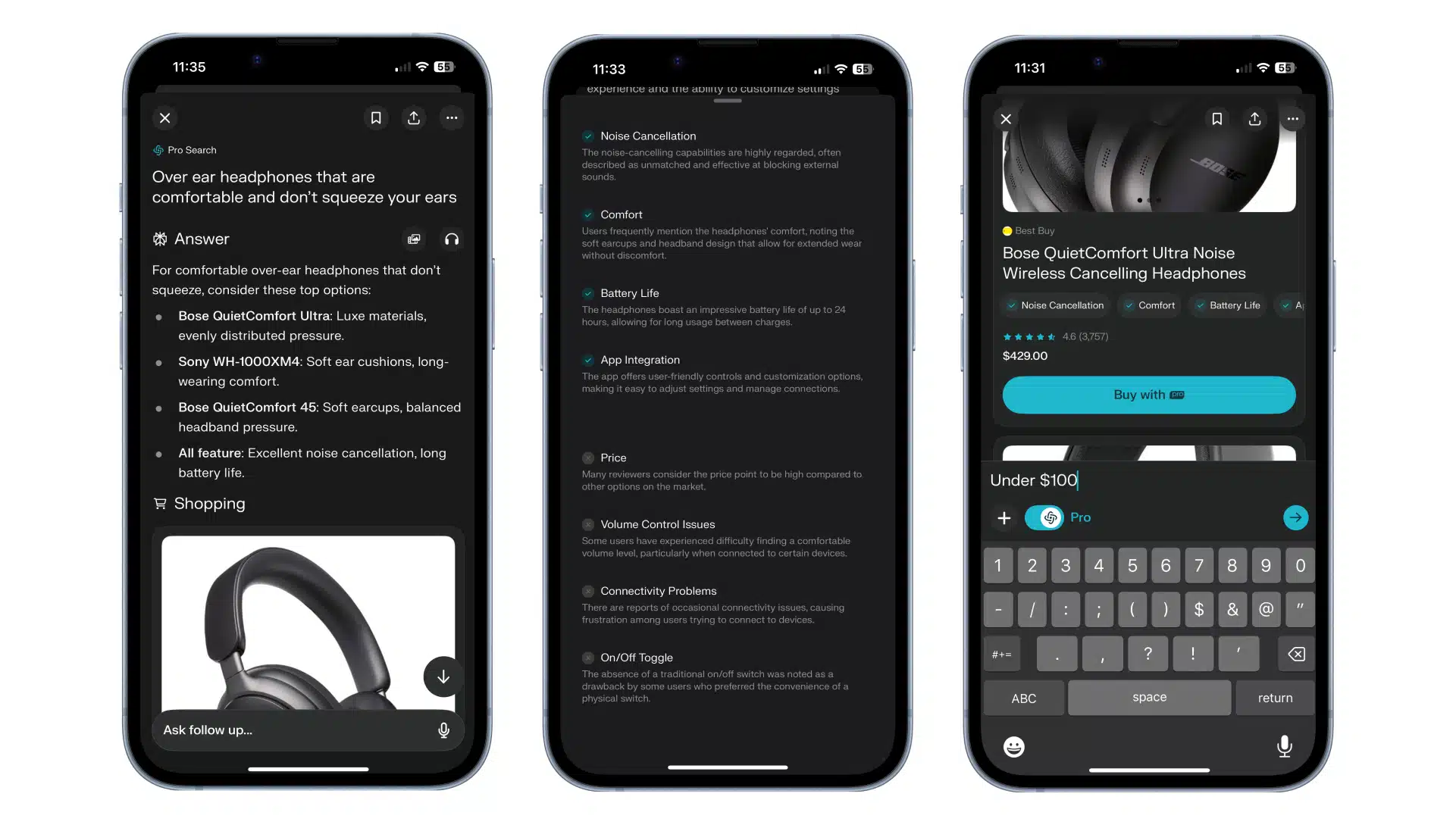Click the close X button on right phone
Screen dimensions: 1456x825
tap(1006, 119)
